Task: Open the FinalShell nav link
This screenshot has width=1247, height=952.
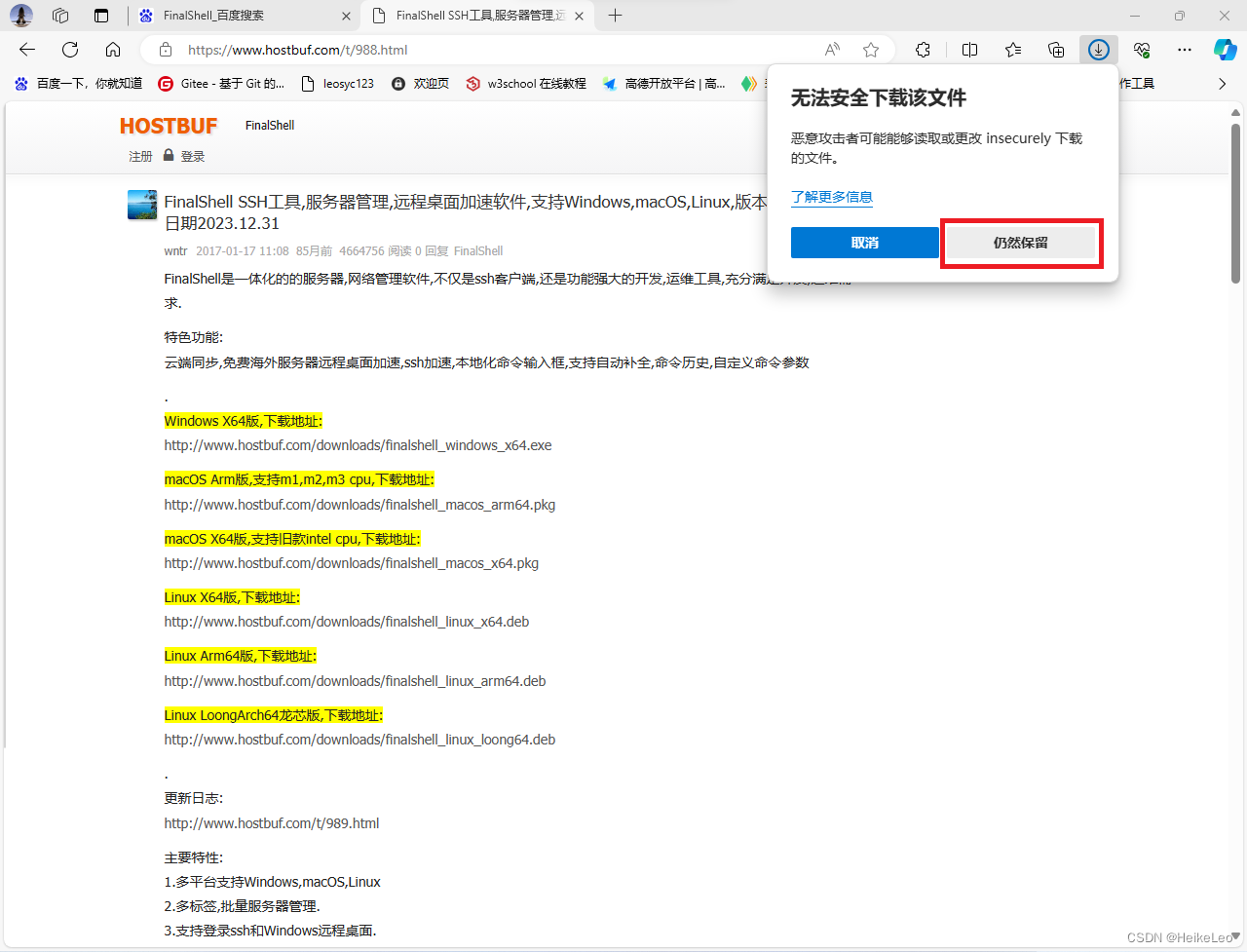Action: tap(270, 126)
